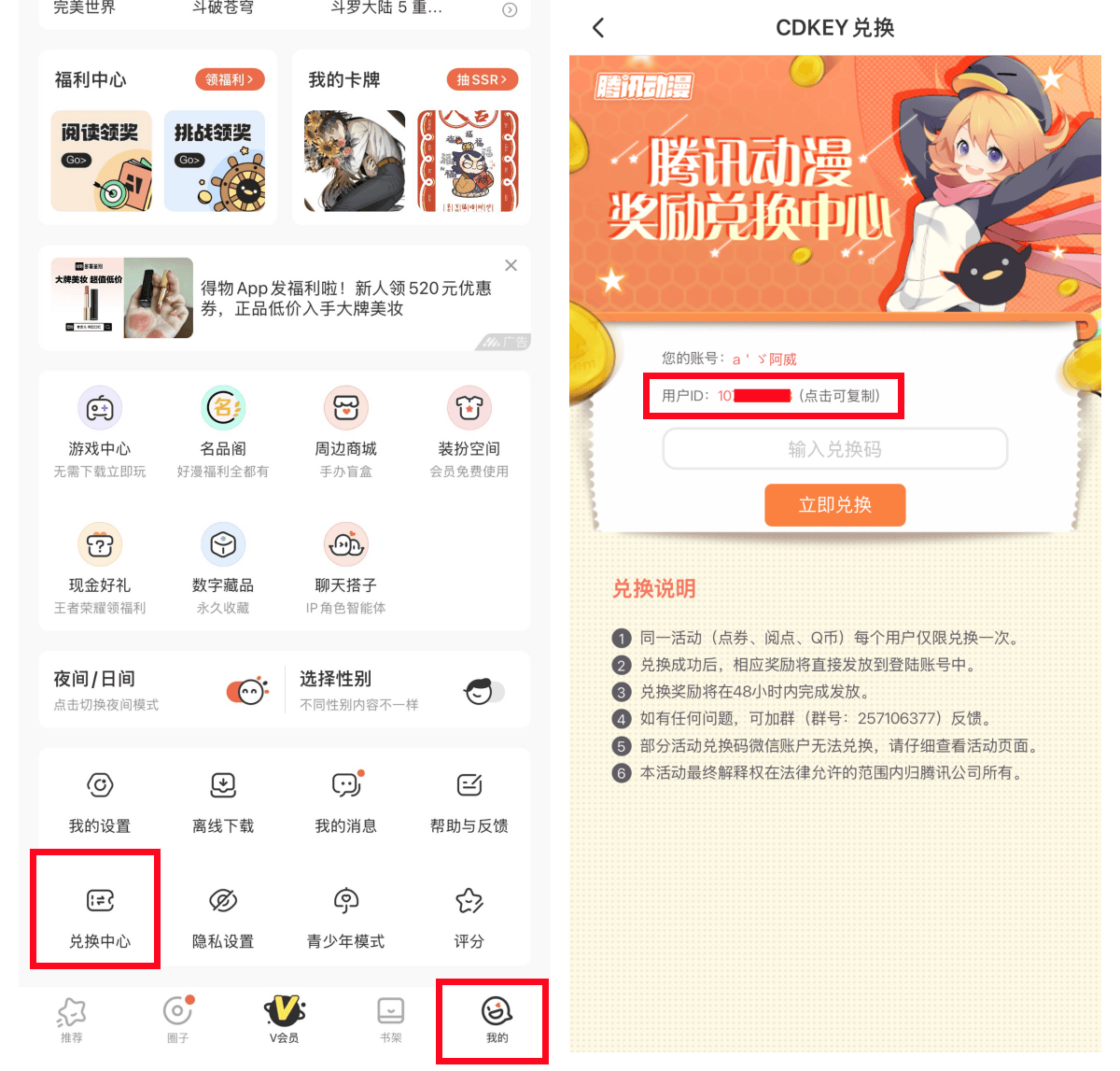Switch to the V会员 membership tab
Viewport: 1120px width, 1071px height.
coord(285,1020)
